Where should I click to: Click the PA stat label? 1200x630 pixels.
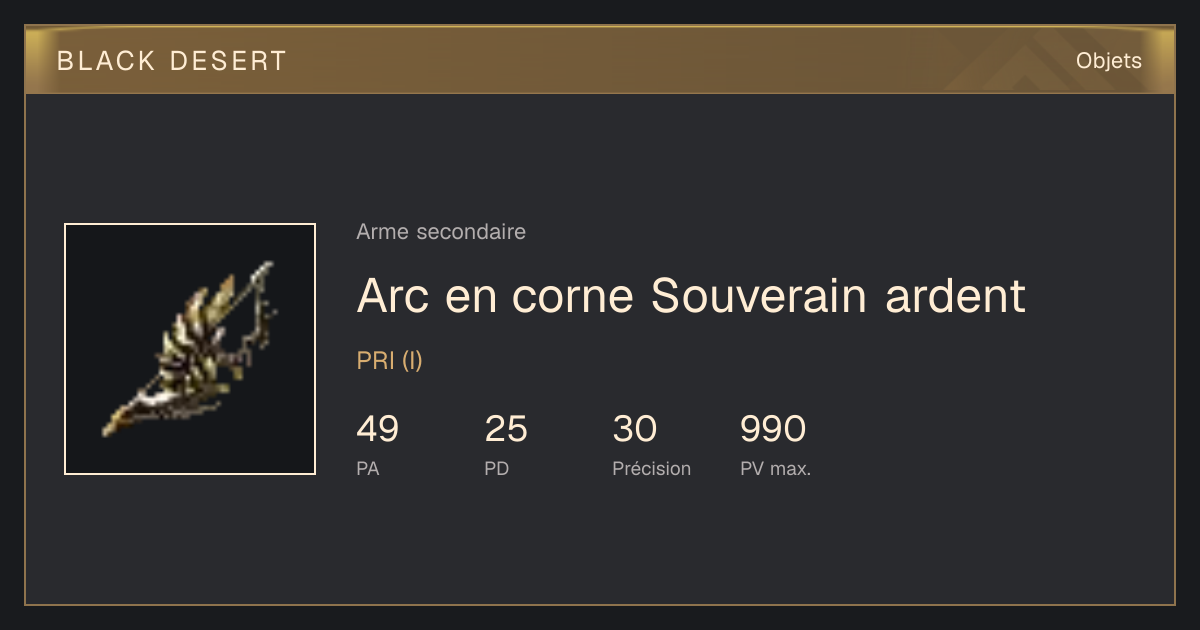(x=368, y=468)
